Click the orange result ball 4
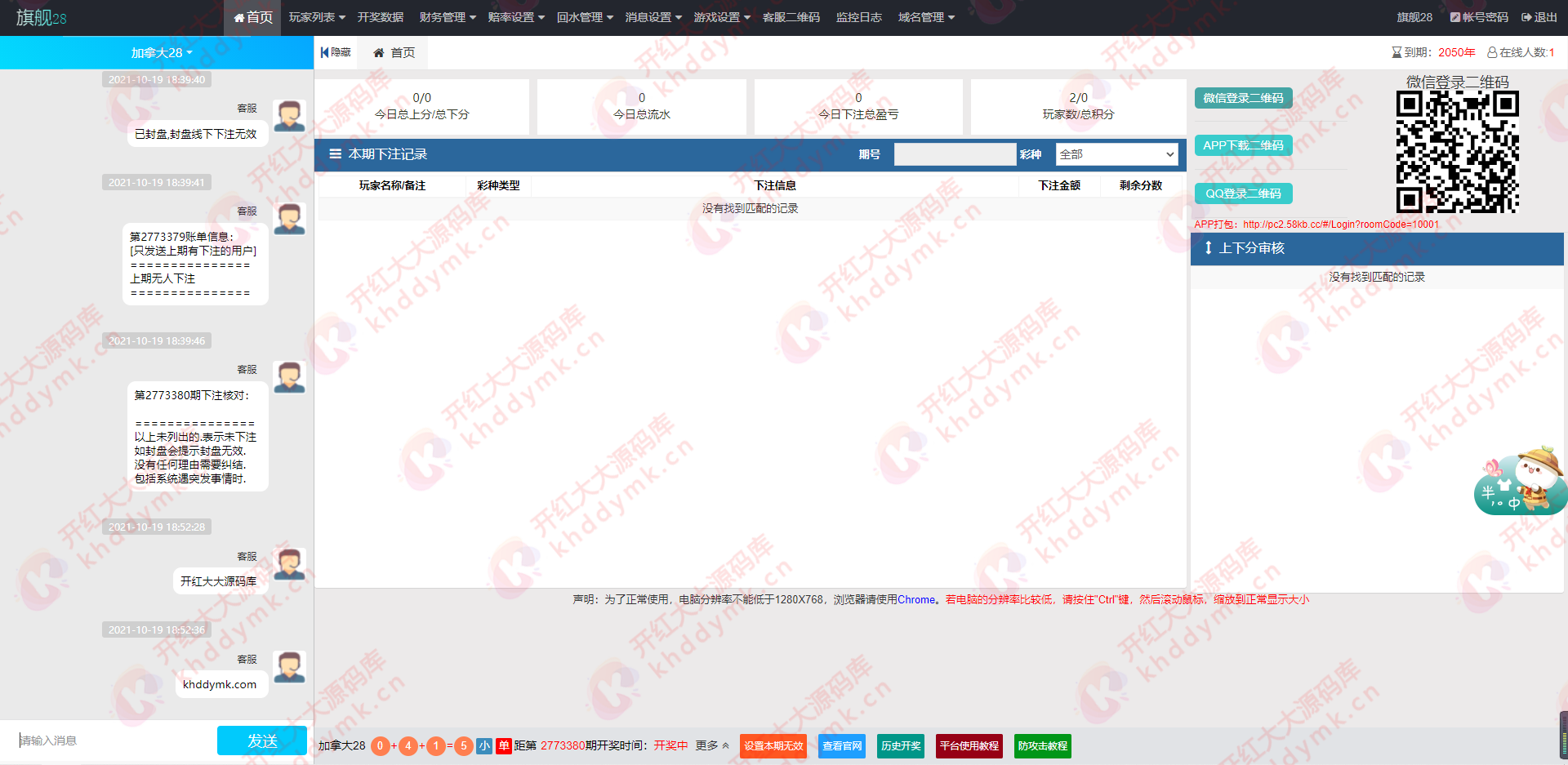The height and width of the screenshot is (765, 1568). tap(408, 745)
